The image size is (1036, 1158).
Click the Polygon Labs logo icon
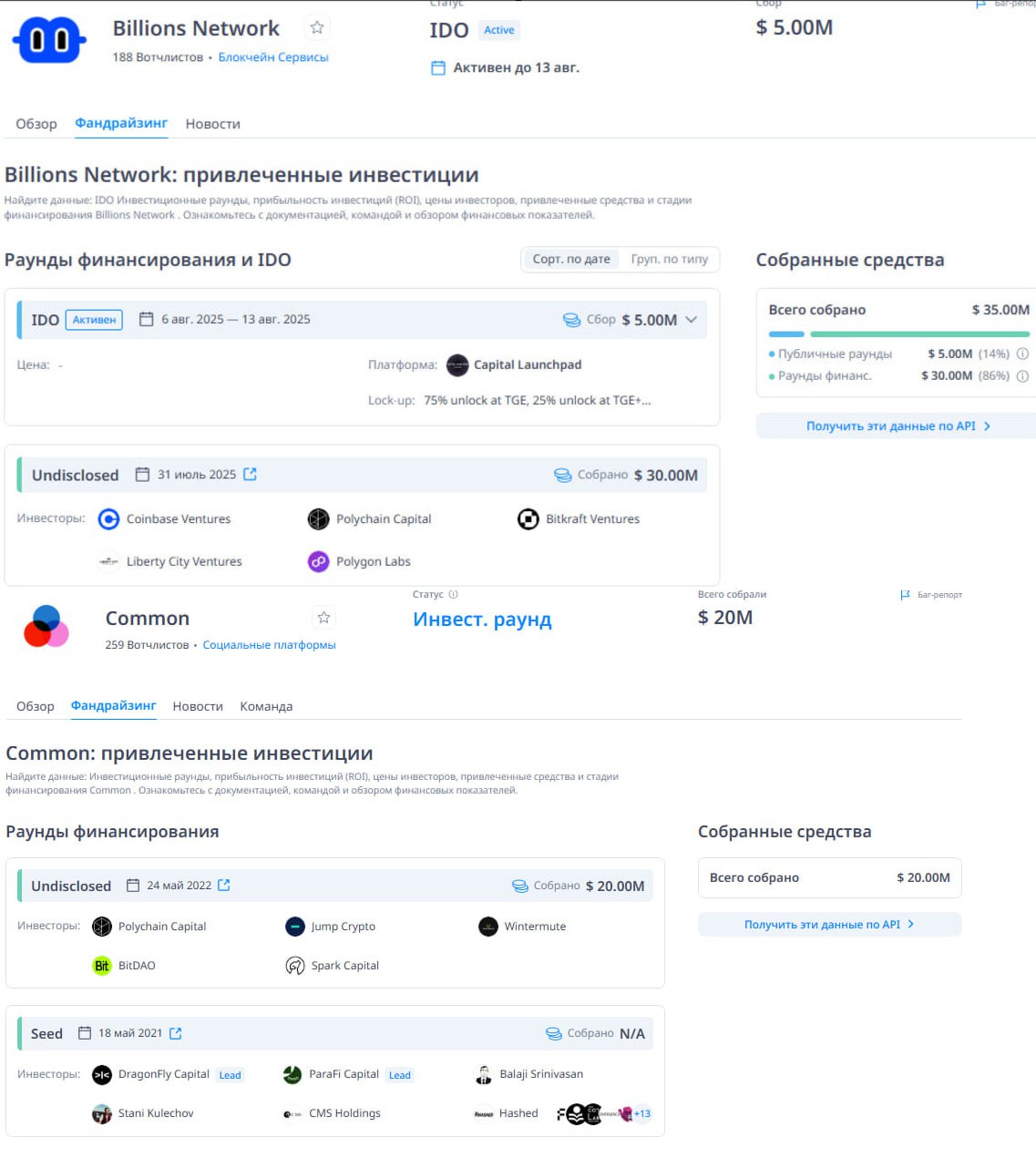tap(318, 561)
